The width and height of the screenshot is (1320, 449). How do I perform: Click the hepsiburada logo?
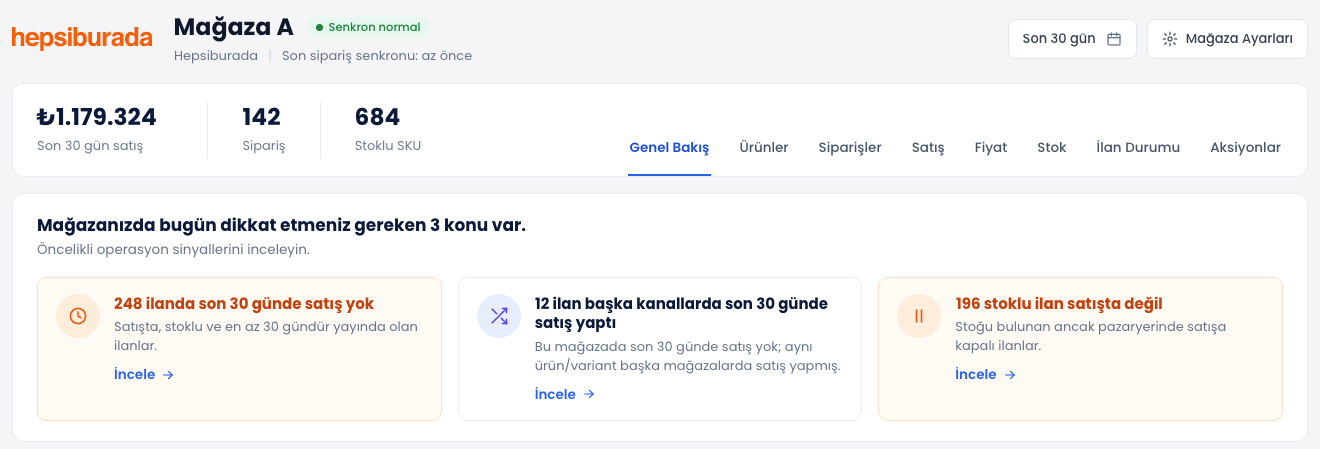pyautogui.click(x=82, y=37)
